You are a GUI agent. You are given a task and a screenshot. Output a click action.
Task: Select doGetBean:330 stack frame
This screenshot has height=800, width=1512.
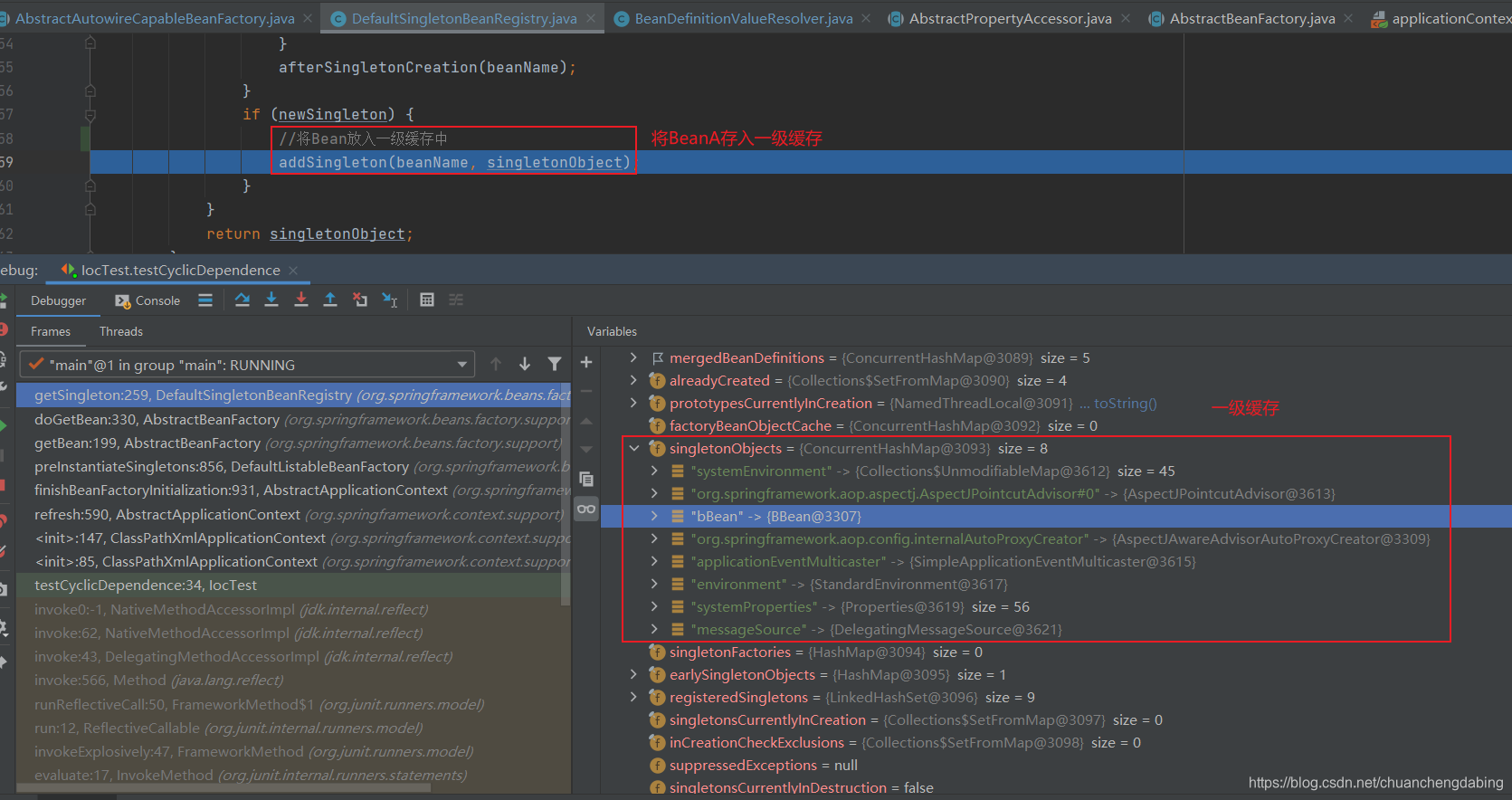293,419
